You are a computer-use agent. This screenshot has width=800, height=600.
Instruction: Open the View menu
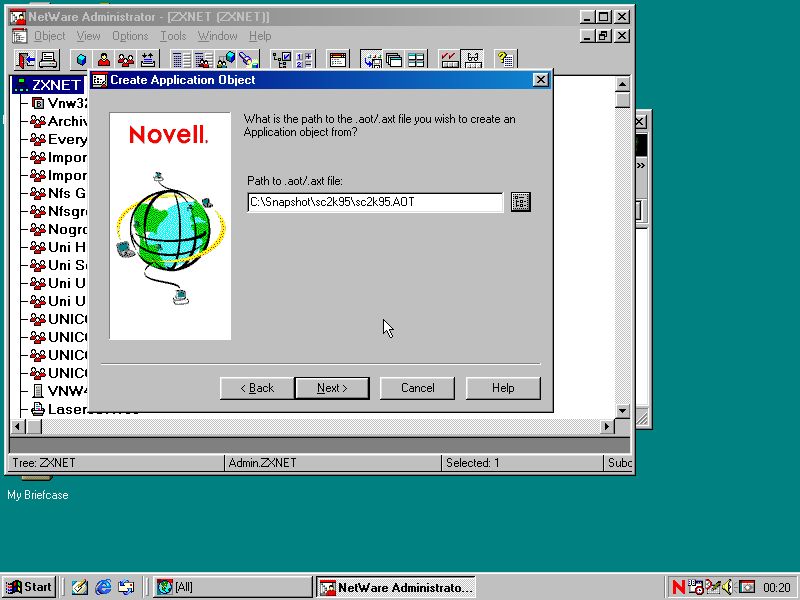point(88,36)
